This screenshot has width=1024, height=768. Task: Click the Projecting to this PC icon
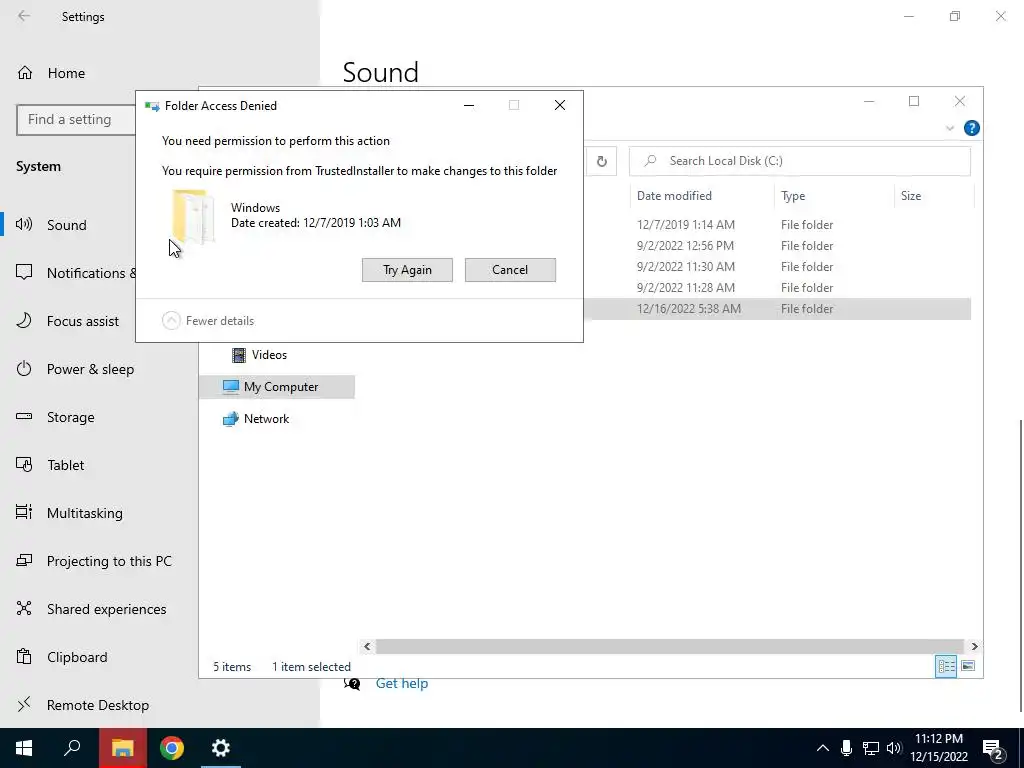pyautogui.click(x=24, y=560)
